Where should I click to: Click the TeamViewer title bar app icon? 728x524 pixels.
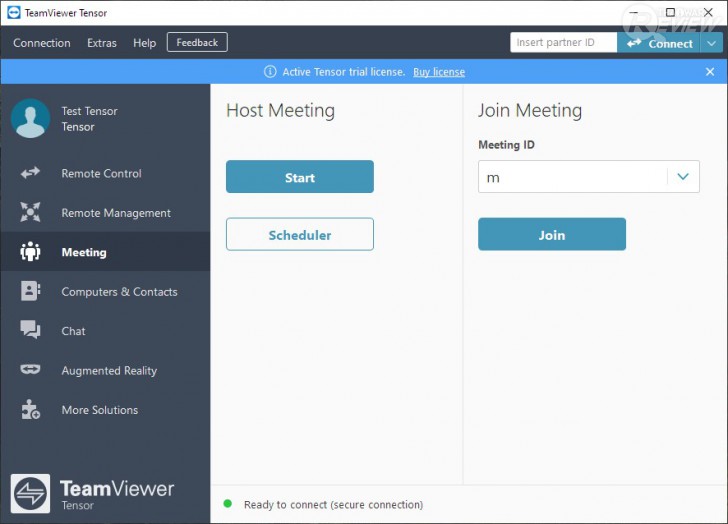pos(13,13)
